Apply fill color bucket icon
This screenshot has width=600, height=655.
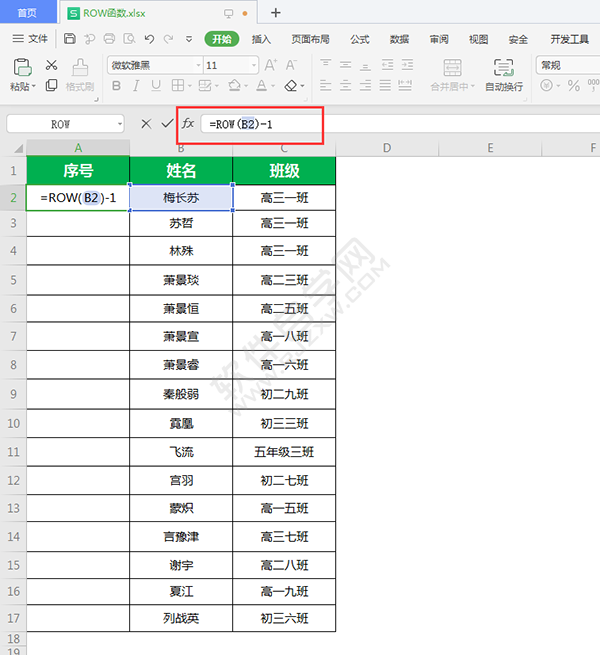coord(234,86)
